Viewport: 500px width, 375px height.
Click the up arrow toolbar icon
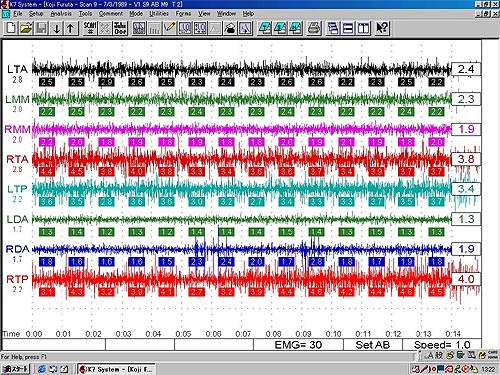pyautogui.click(x=71, y=28)
